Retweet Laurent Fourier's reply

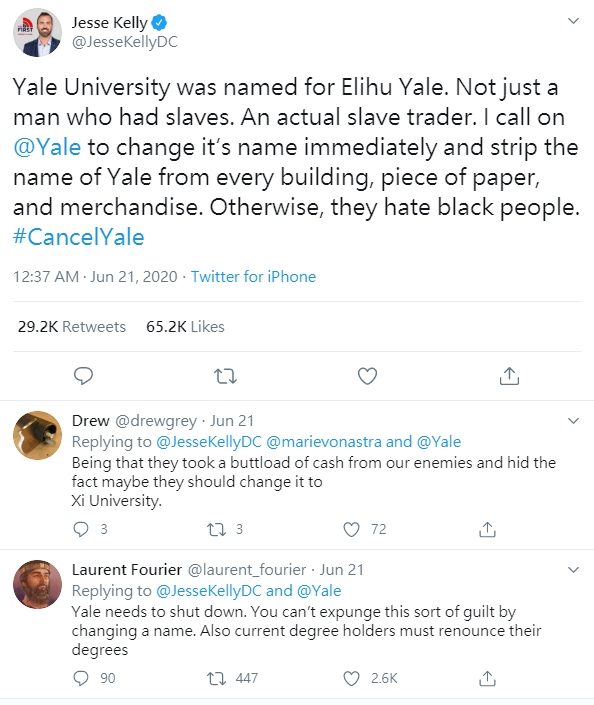click(x=216, y=678)
